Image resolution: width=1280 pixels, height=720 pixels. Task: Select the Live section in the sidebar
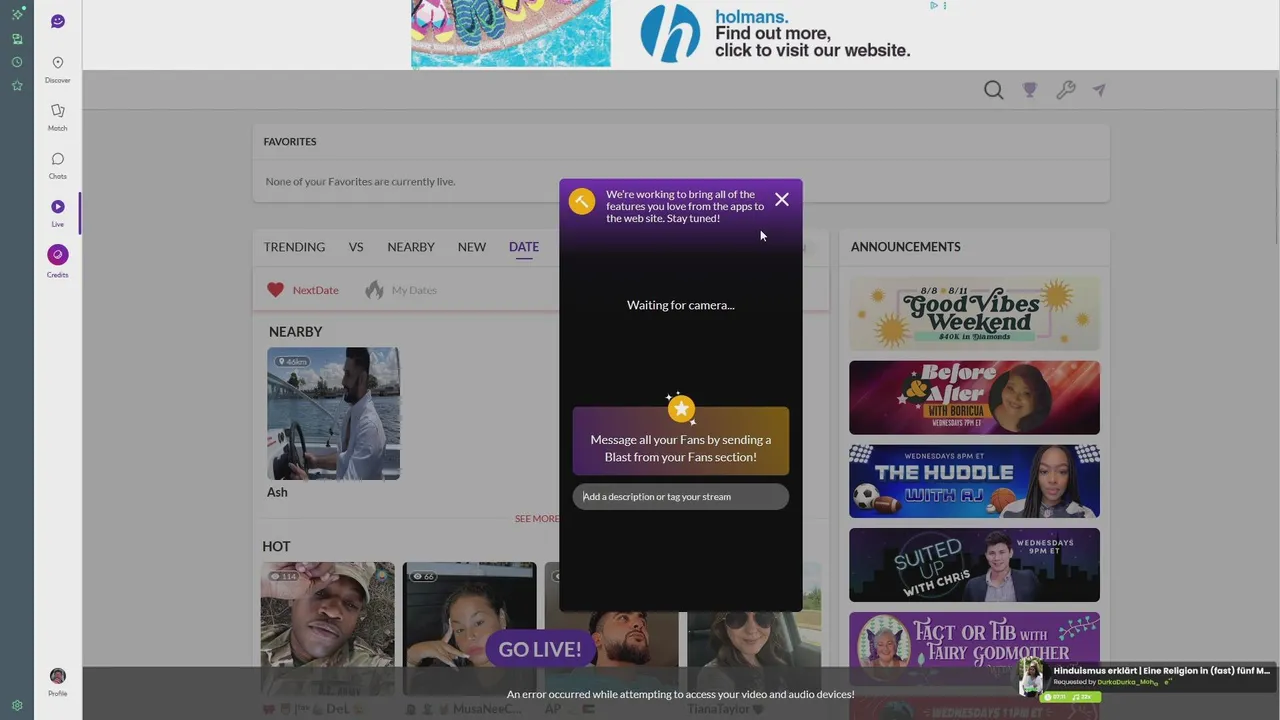tap(58, 213)
